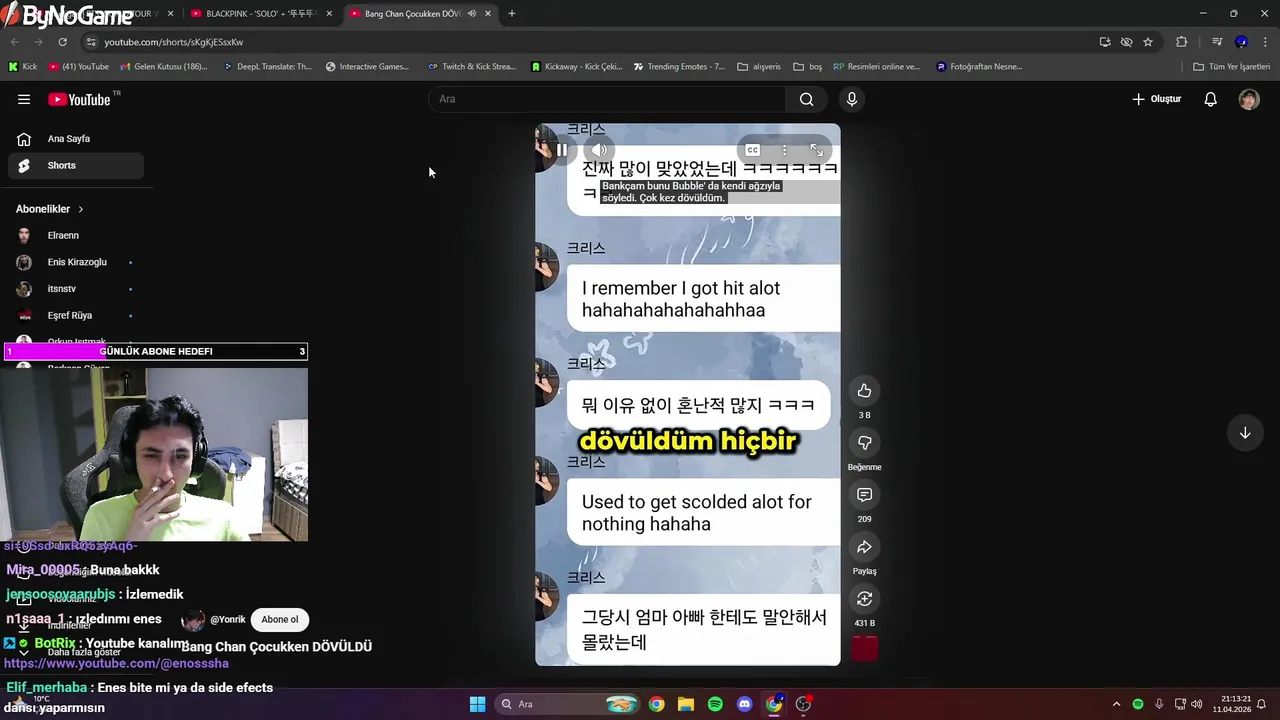Subscribe with the Abone ol button
The image size is (1280, 720).
tap(279, 620)
